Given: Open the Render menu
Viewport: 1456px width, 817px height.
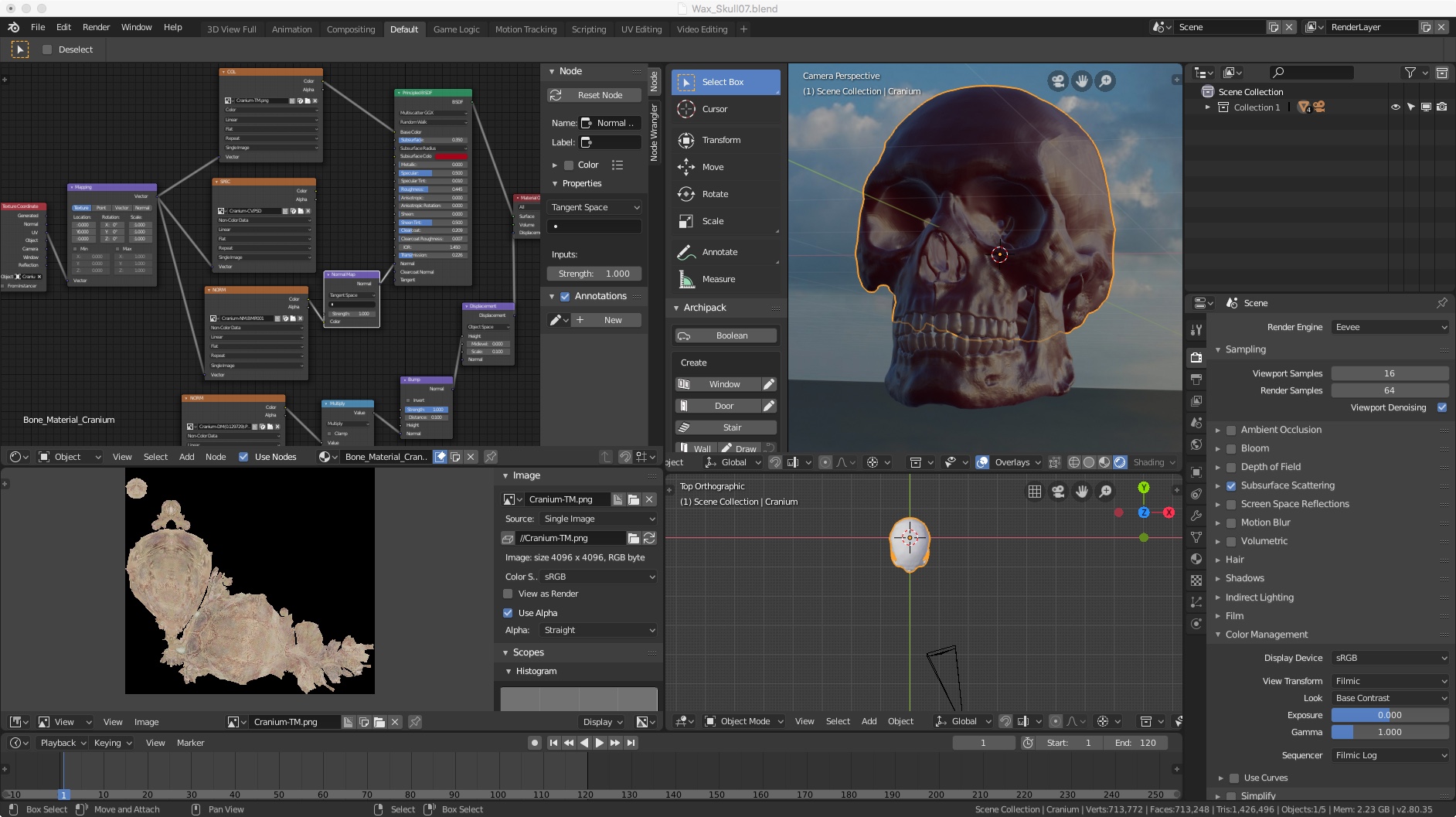Looking at the screenshot, I should click(96, 27).
